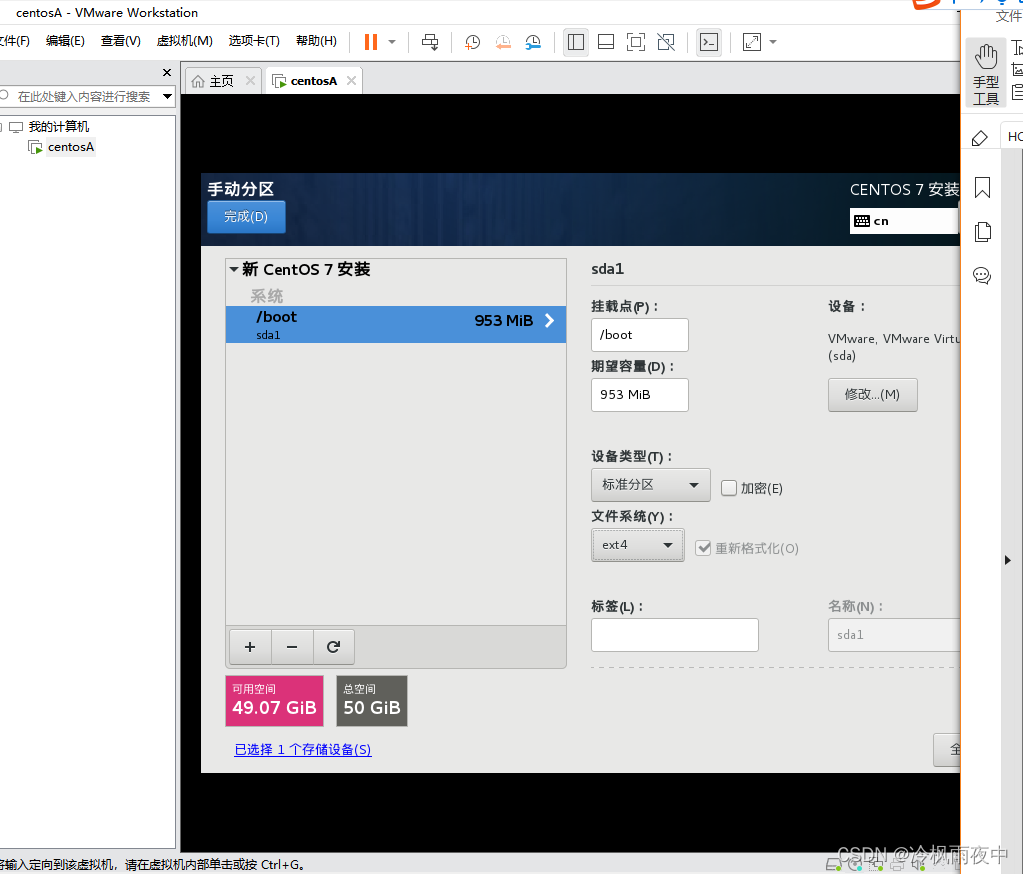Select the eraser icon in right panel
The height and width of the screenshot is (874, 1023).
point(979,138)
